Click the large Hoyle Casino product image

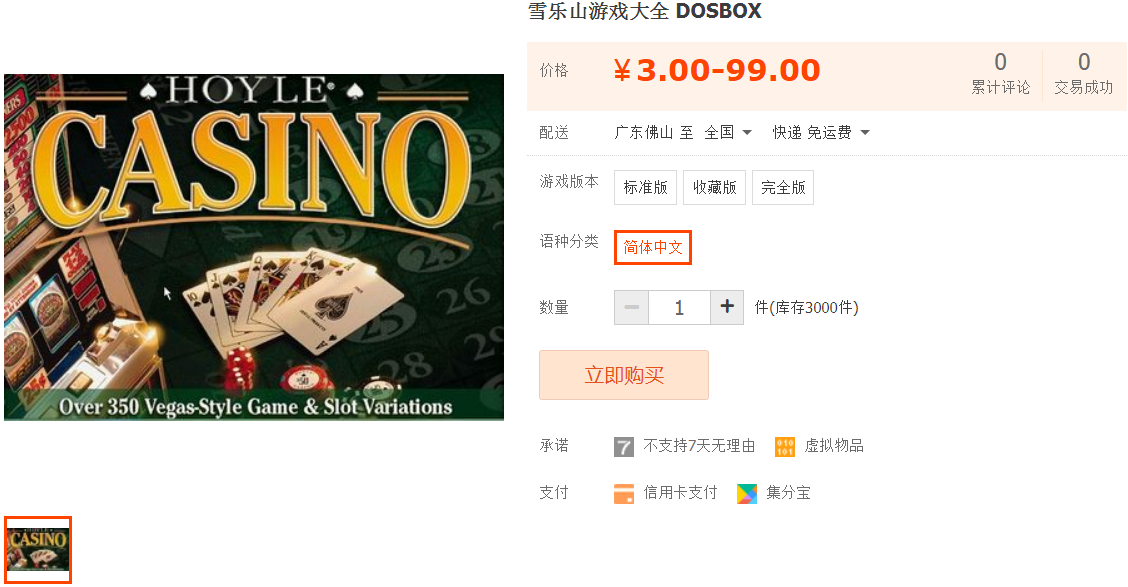coord(254,247)
